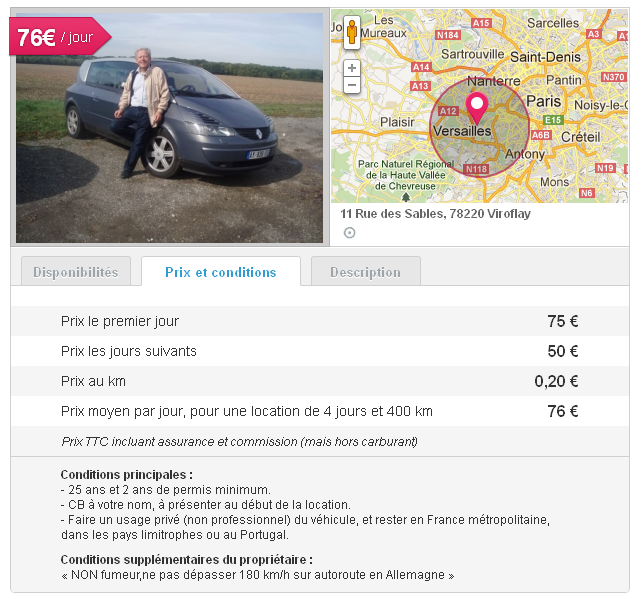Click the Parc Naturel Régional tree icon

click(x=406, y=196)
